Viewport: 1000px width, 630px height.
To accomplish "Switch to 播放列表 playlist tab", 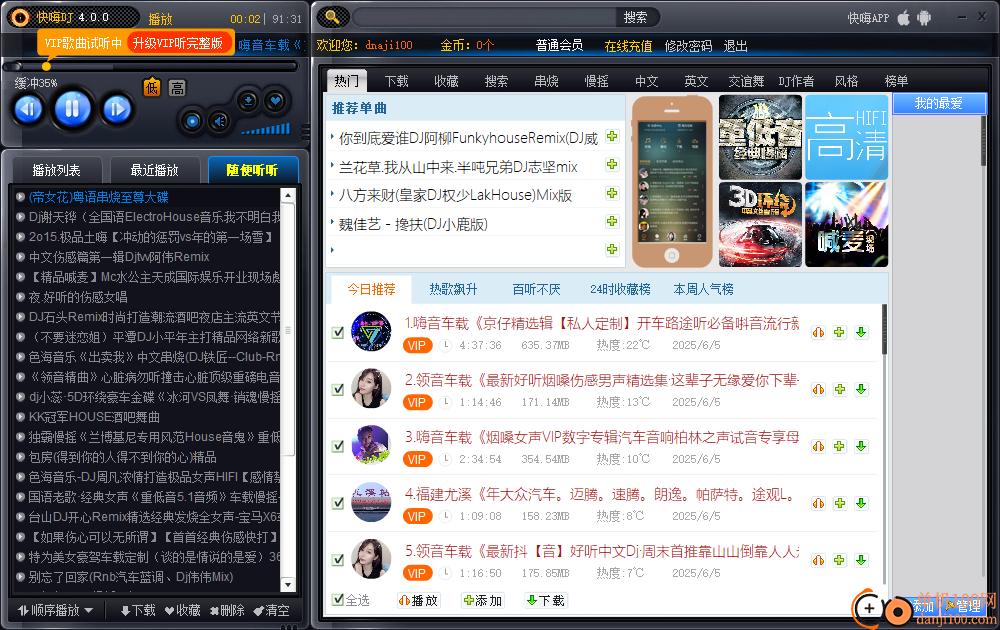I will [x=57, y=170].
